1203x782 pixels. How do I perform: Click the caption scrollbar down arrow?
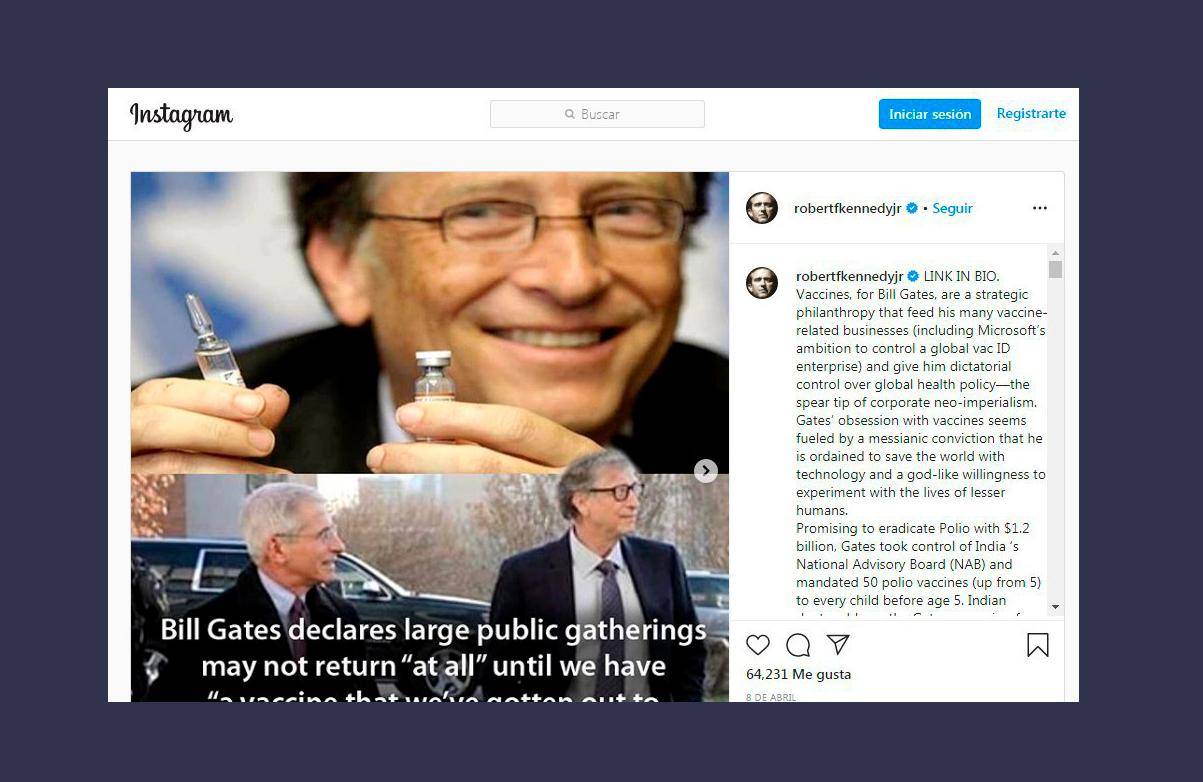pyautogui.click(x=1056, y=607)
